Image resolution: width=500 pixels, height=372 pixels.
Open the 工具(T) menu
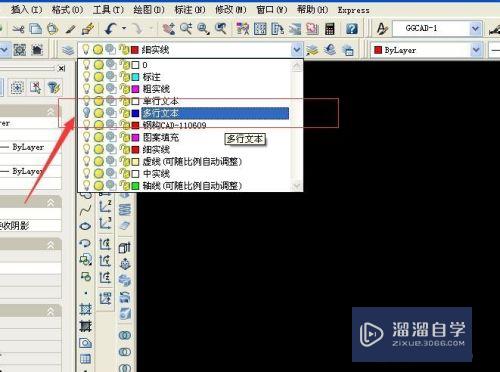click(x=108, y=10)
